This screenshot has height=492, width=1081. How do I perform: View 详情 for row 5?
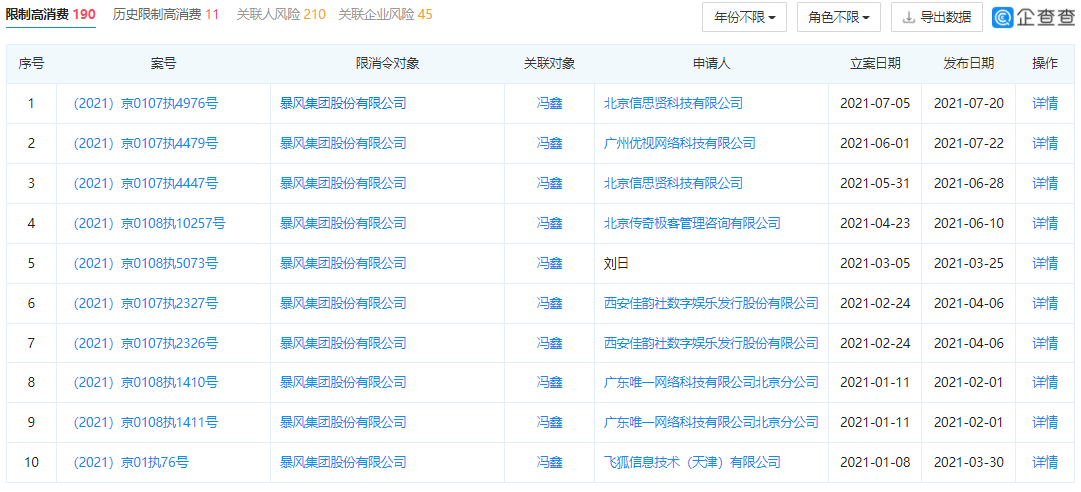point(1044,263)
